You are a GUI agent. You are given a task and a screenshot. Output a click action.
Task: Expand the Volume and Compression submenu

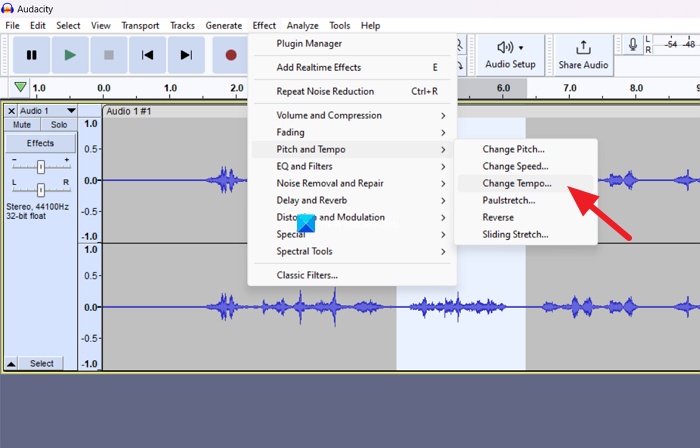[x=353, y=116]
